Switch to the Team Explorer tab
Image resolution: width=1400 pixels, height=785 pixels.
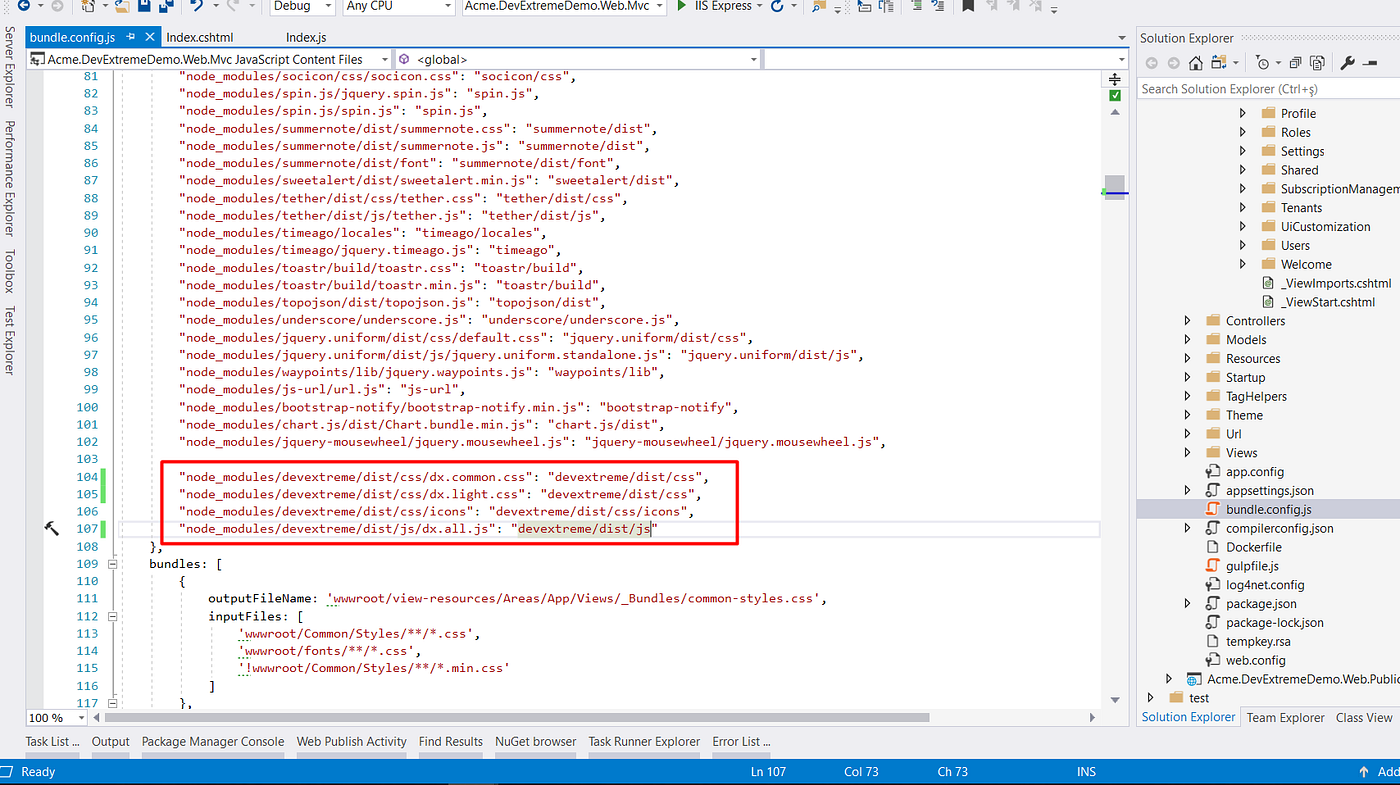tap(1285, 717)
